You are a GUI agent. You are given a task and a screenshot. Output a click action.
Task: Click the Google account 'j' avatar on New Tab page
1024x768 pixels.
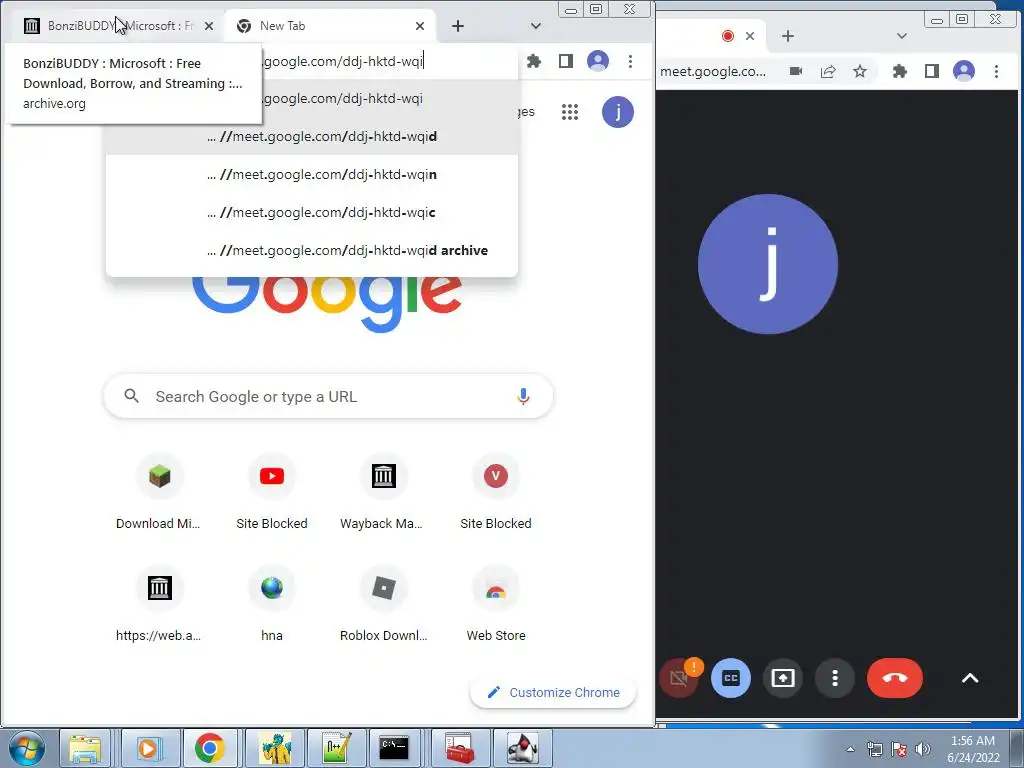point(618,112)
